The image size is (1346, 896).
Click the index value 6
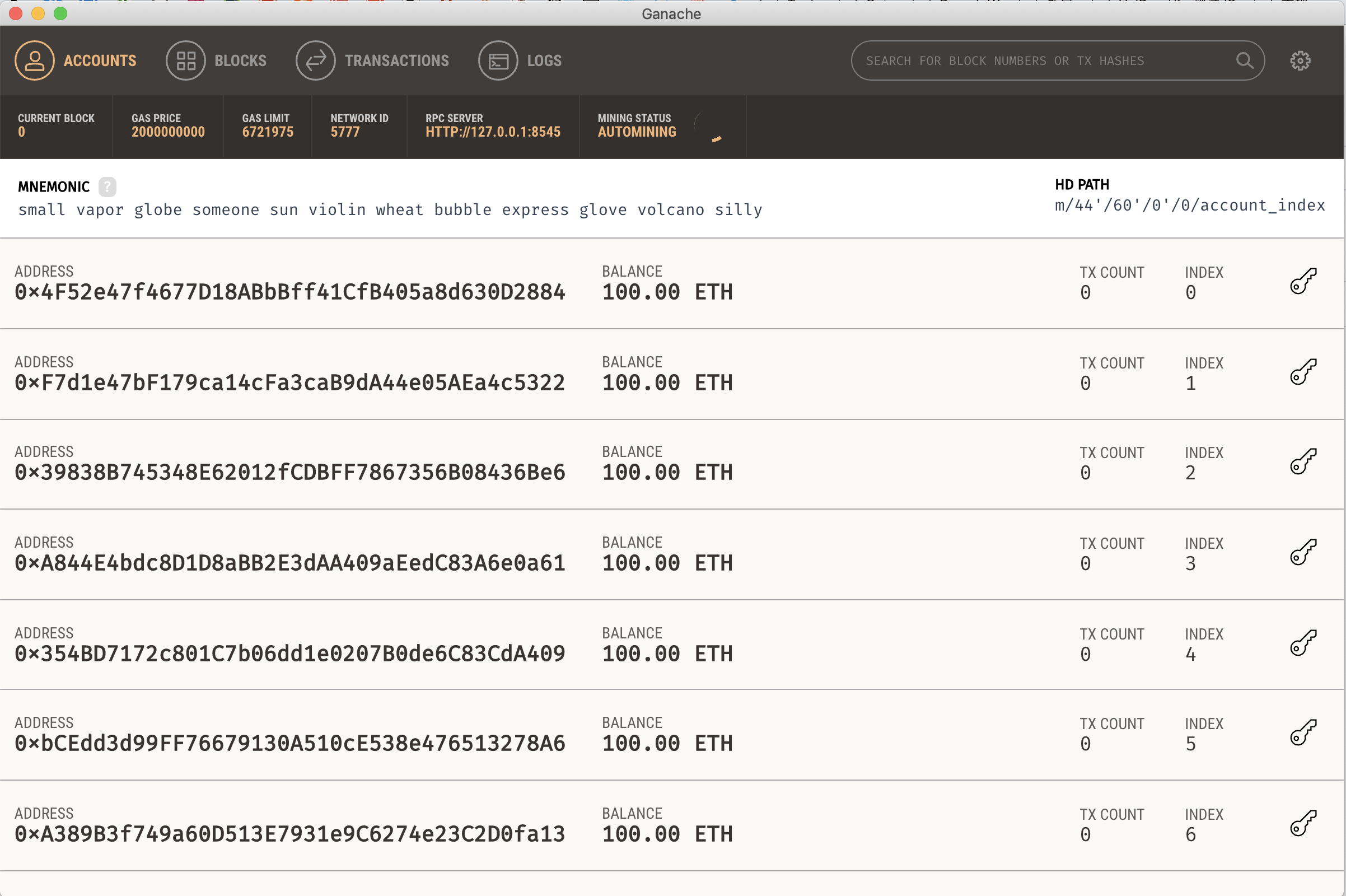(1190, 835)
